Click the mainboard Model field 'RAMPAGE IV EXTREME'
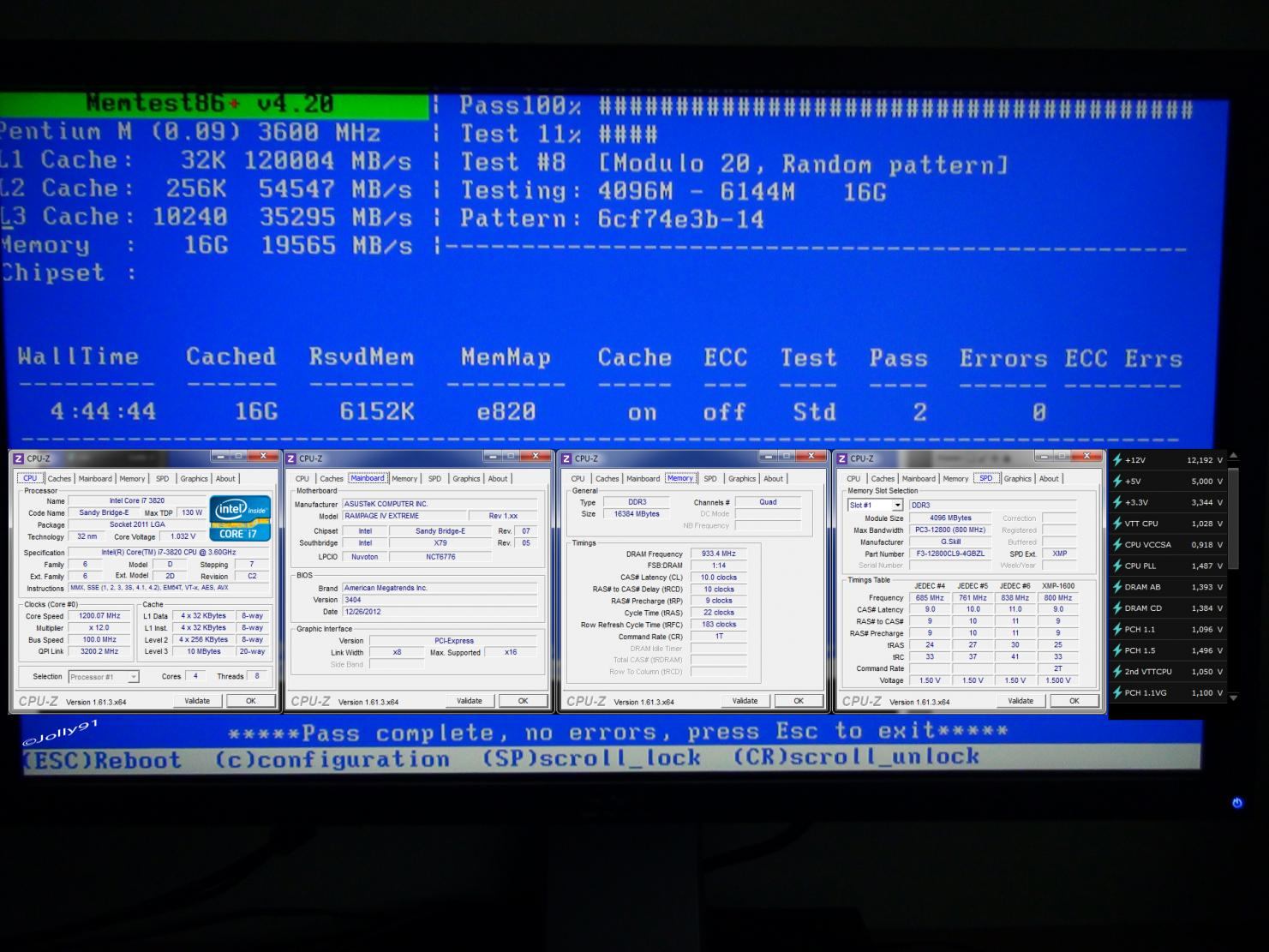Image resolution: width=1269 pixels, height=952 pixels. click(404, 517)
